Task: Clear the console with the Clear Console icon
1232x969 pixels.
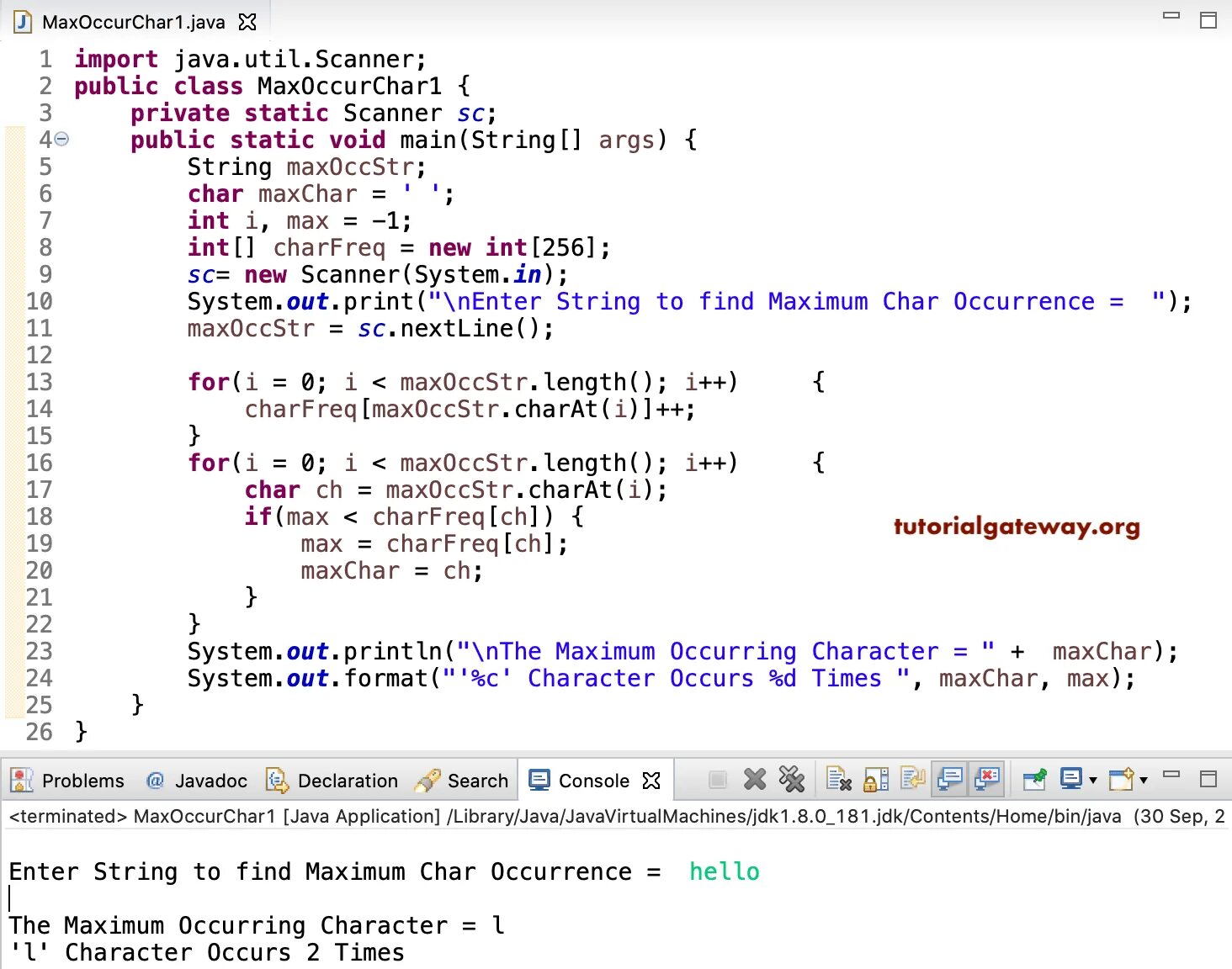Action: (839, 780)
